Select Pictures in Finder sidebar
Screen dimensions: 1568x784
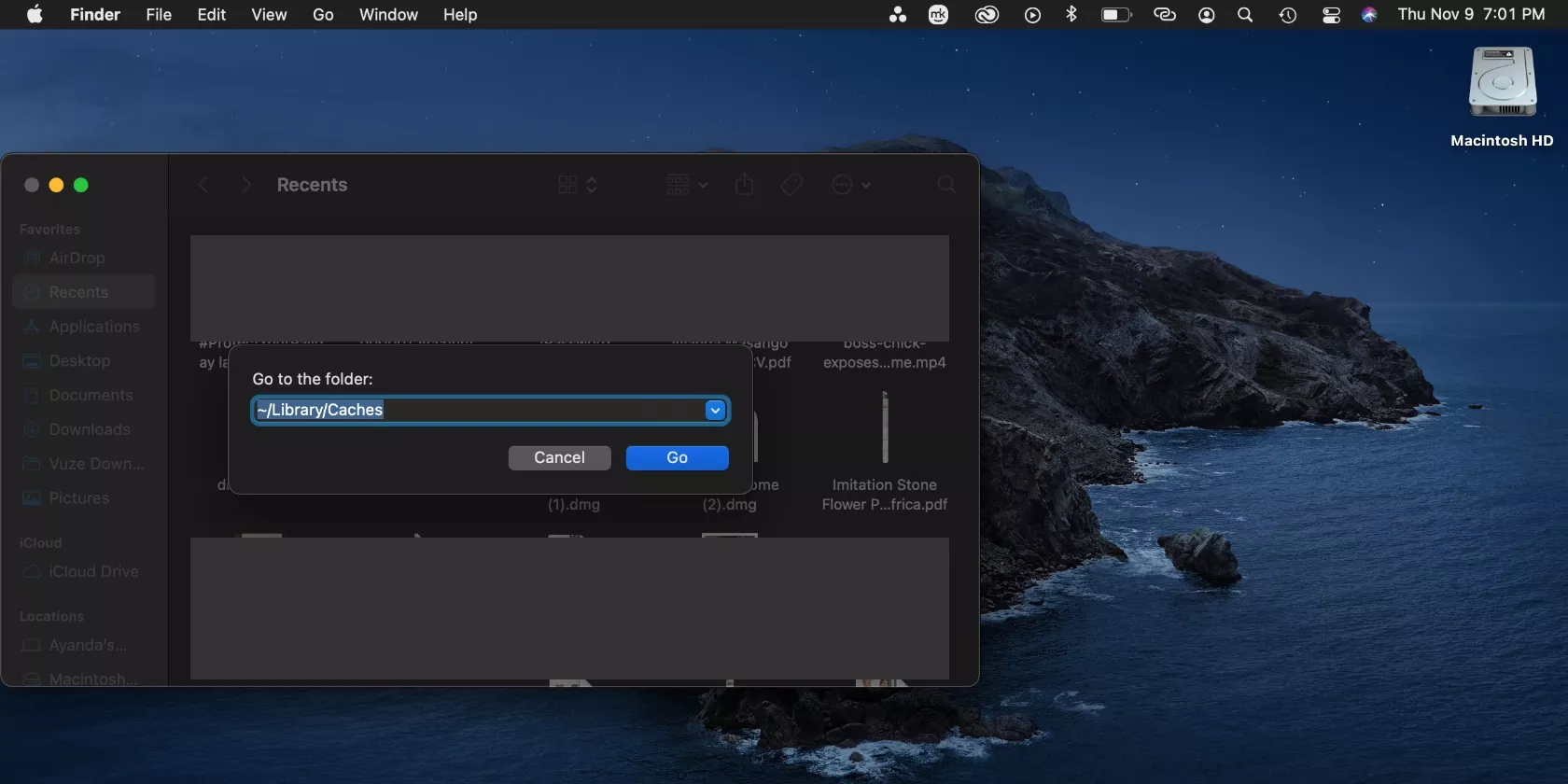click(84, 498)
